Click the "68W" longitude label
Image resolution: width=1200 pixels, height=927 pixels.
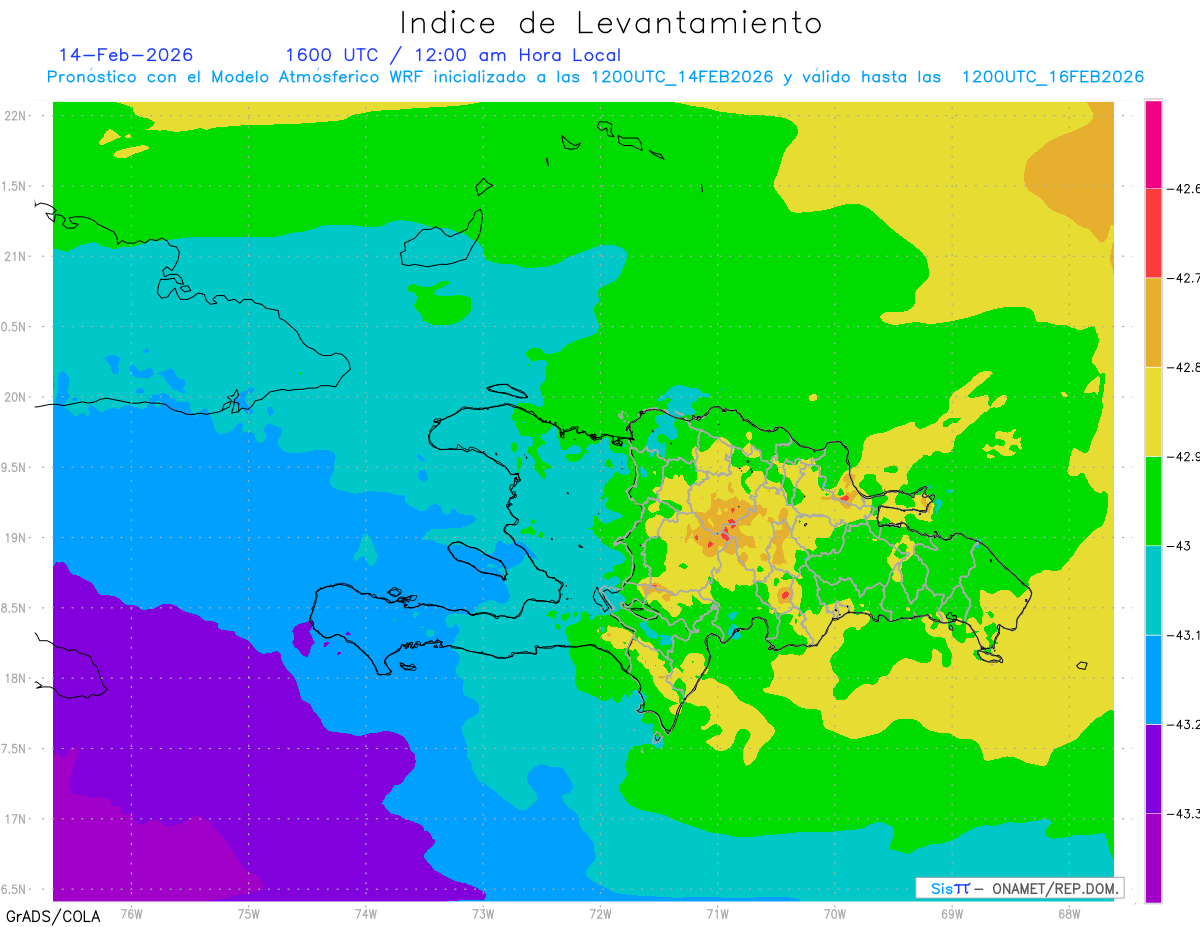(1069, 913)
